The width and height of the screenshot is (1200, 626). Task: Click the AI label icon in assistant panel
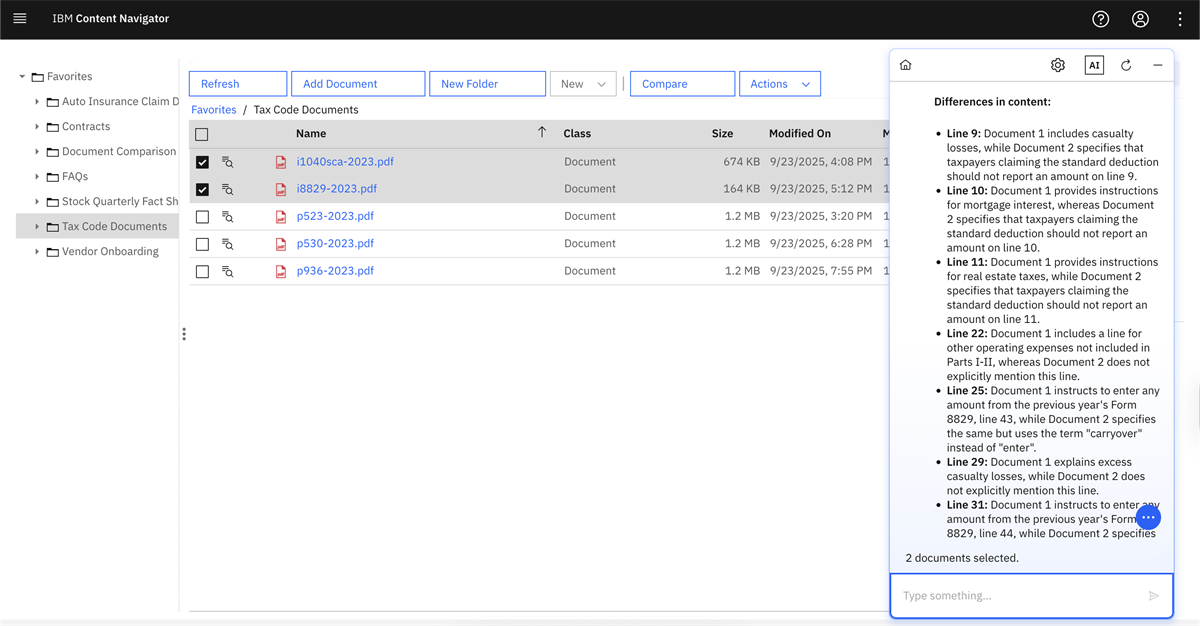(x=1094, y=65)
